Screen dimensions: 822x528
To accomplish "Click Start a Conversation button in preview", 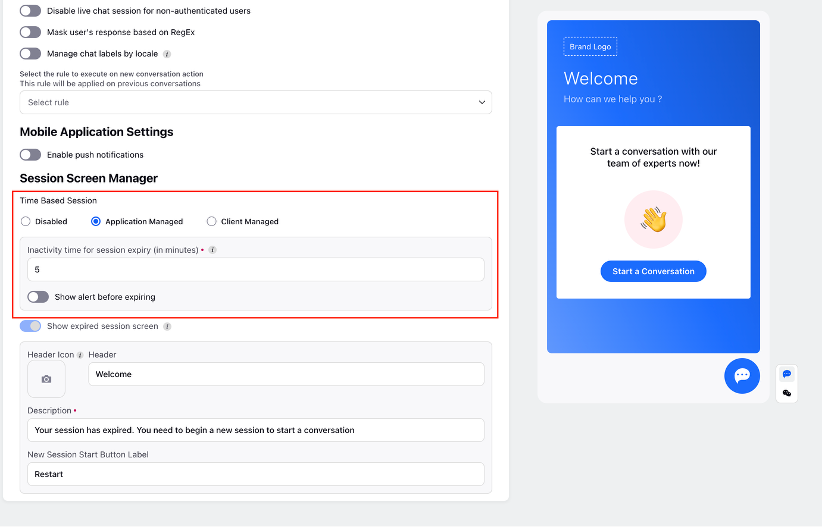I will [x=653, y=271].
